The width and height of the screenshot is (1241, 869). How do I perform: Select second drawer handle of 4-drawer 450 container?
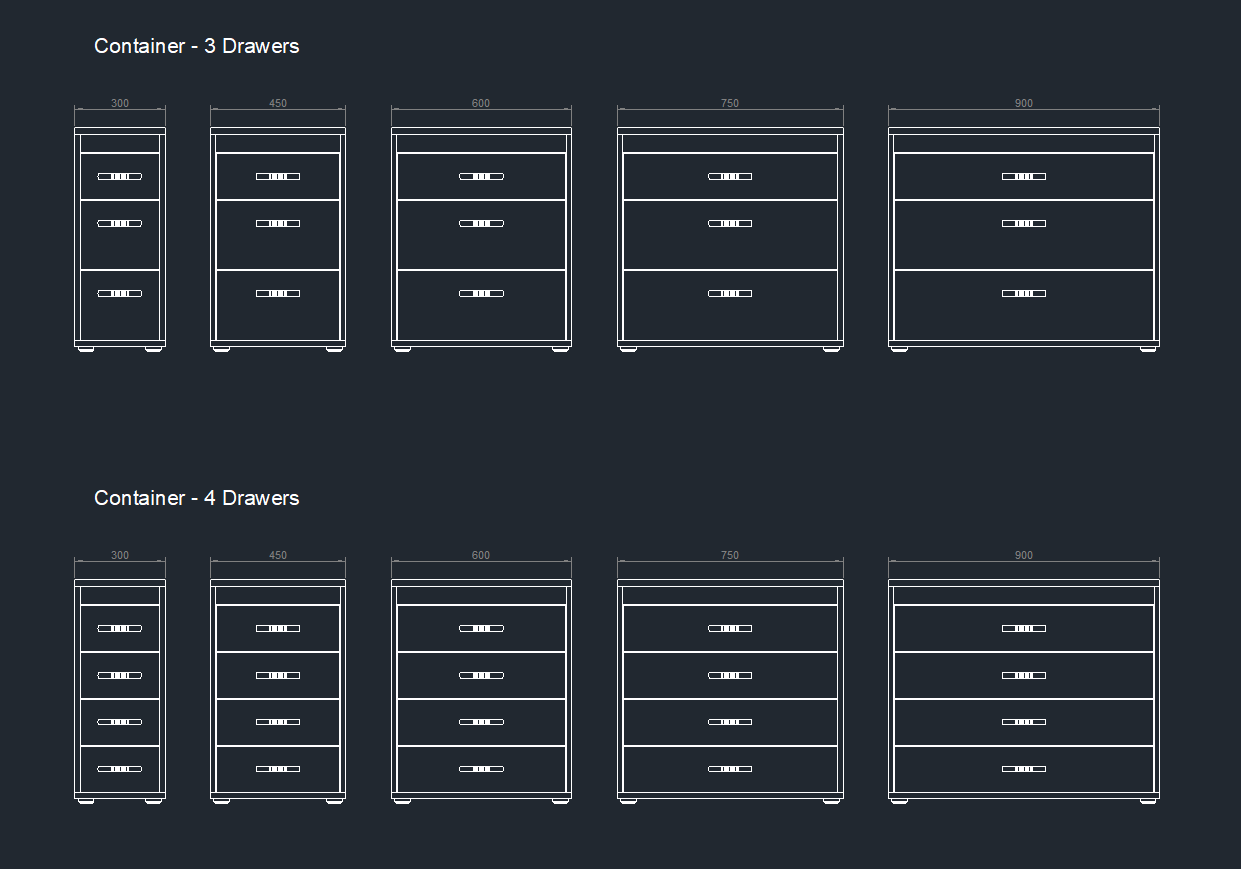[278, 676]
